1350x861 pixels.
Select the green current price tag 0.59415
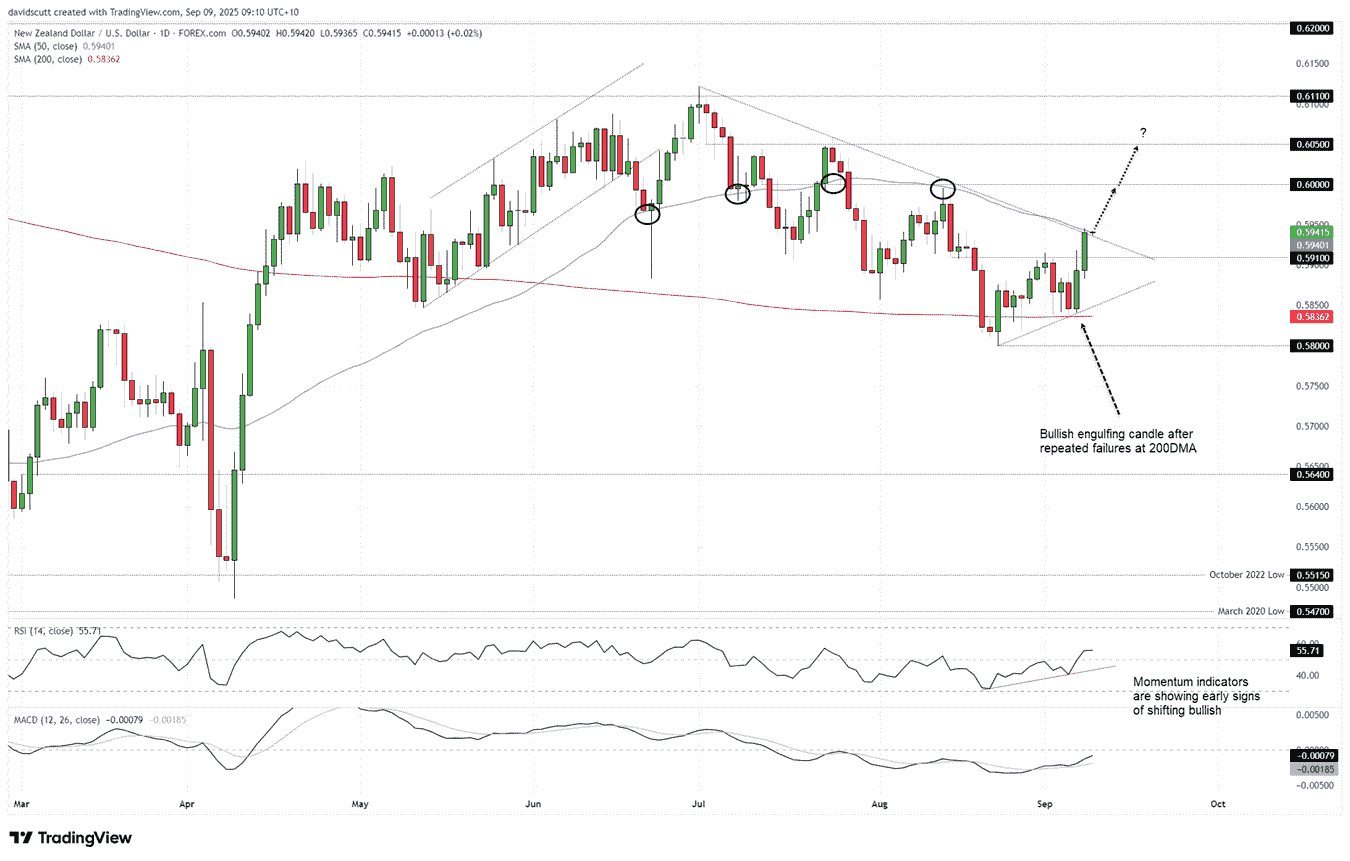1313,229
